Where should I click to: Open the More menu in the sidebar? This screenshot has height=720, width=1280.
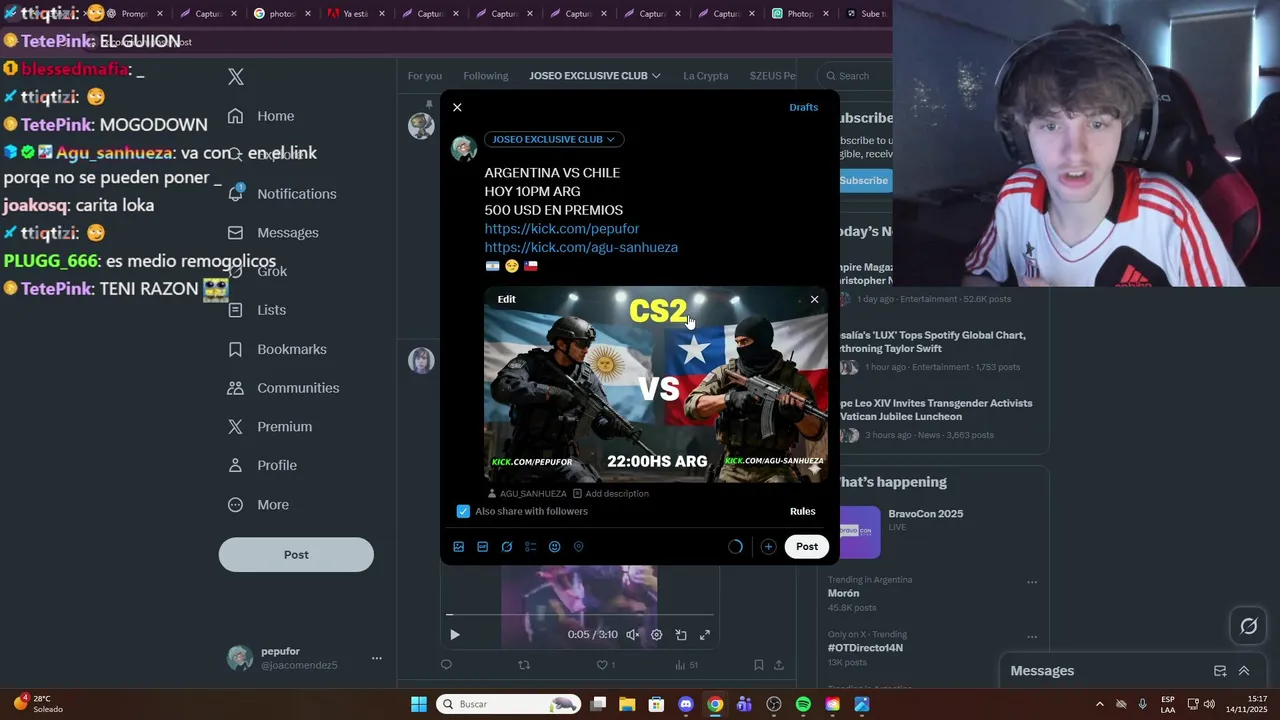[x=258, y=505]
